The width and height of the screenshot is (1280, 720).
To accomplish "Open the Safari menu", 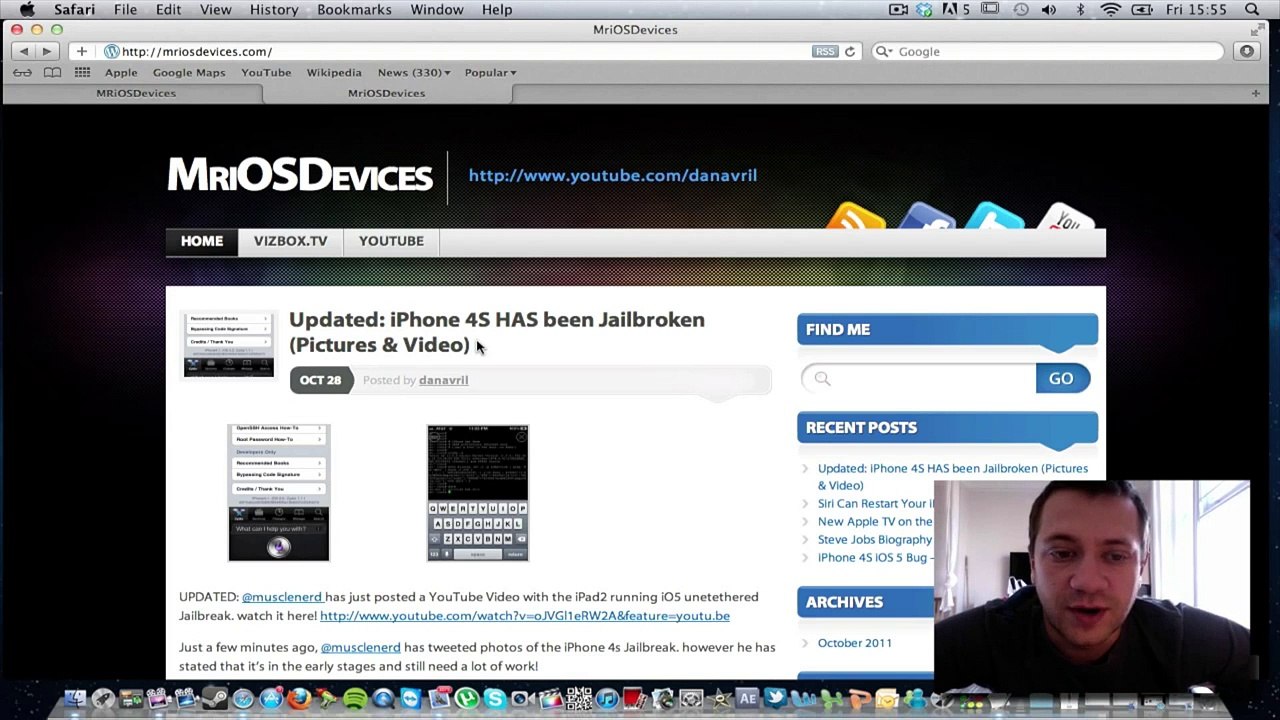I will (74, 10).
